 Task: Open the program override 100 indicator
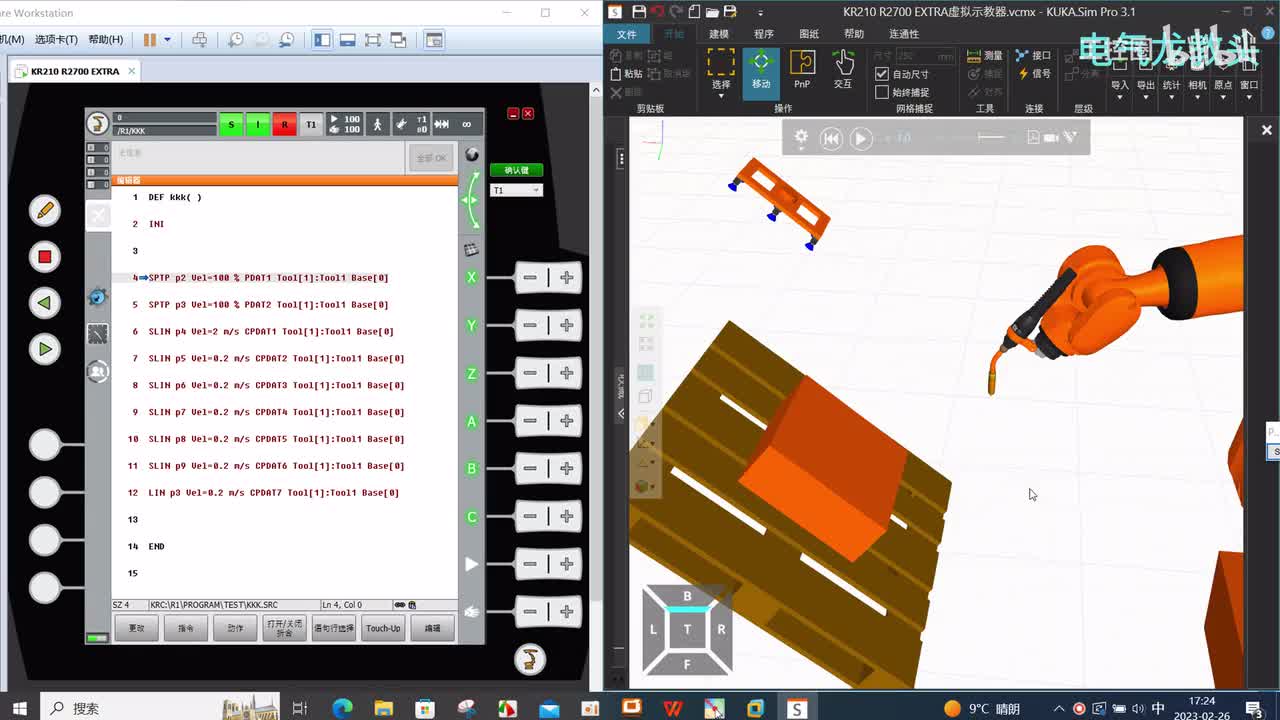(345, 125)
